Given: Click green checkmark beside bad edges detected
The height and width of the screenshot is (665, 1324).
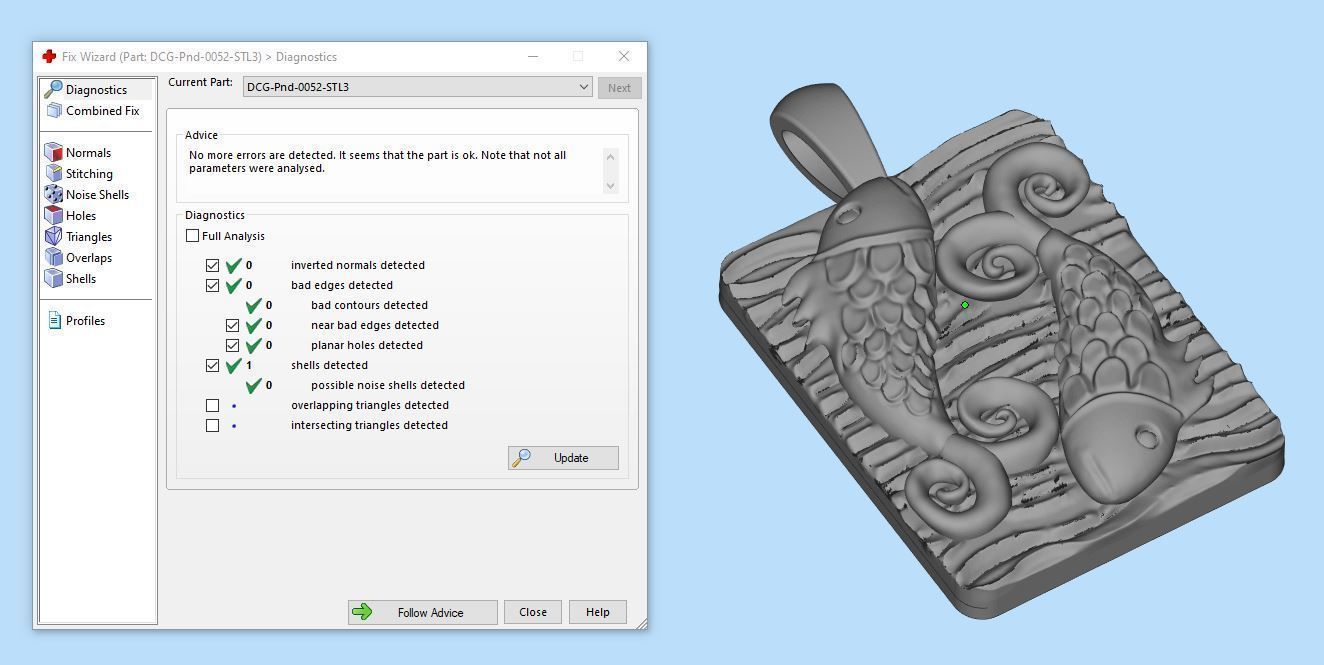Looking at the screenshot, I should [234, 285].
